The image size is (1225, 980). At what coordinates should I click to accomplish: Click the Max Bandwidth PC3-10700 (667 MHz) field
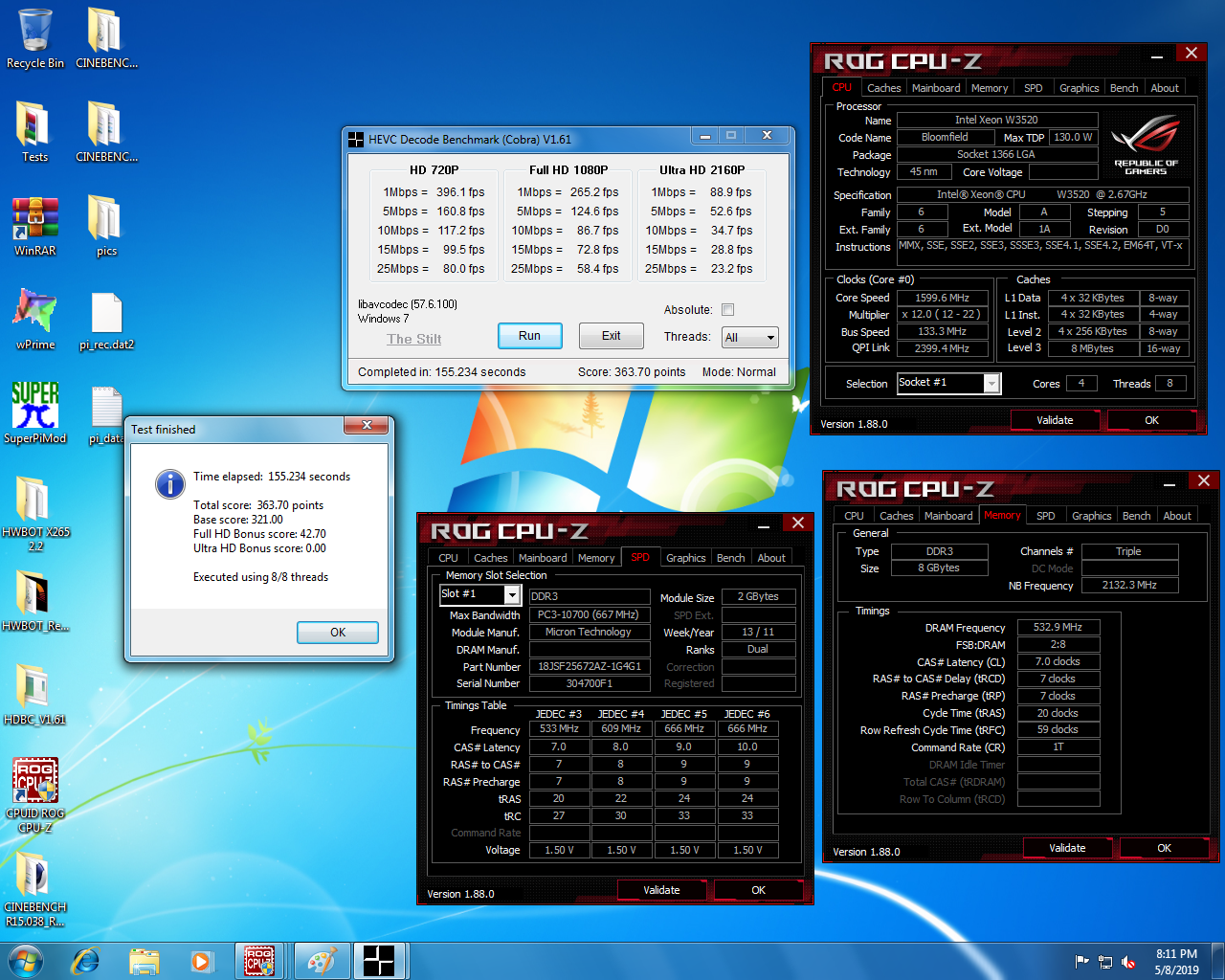[590, 614]
